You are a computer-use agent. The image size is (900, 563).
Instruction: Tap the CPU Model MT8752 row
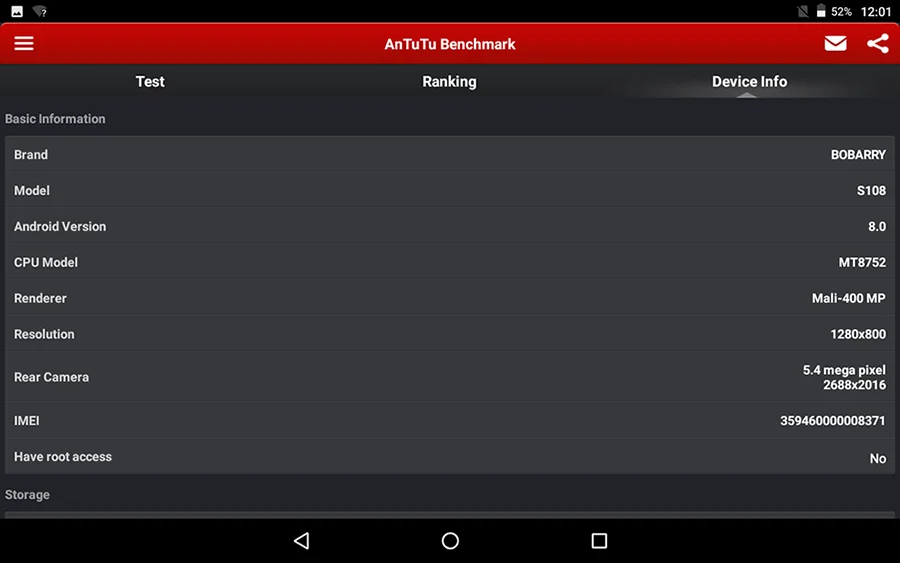[450, 262]
